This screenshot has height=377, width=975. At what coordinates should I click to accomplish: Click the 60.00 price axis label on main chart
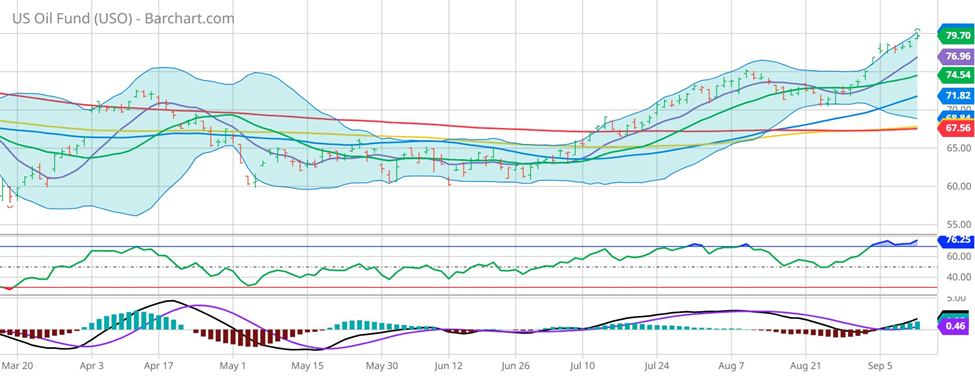(x=958, y=186)
